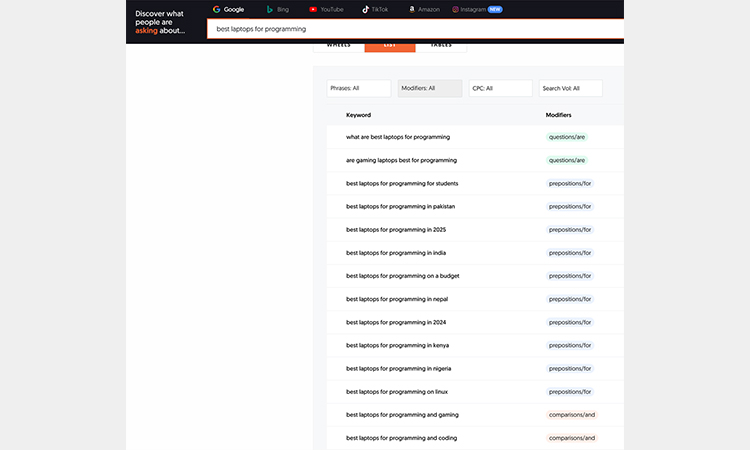750x450 pixels.
Task: Choose the YouTube source icon
Action: pyautogui.click(x=313, y=9)
